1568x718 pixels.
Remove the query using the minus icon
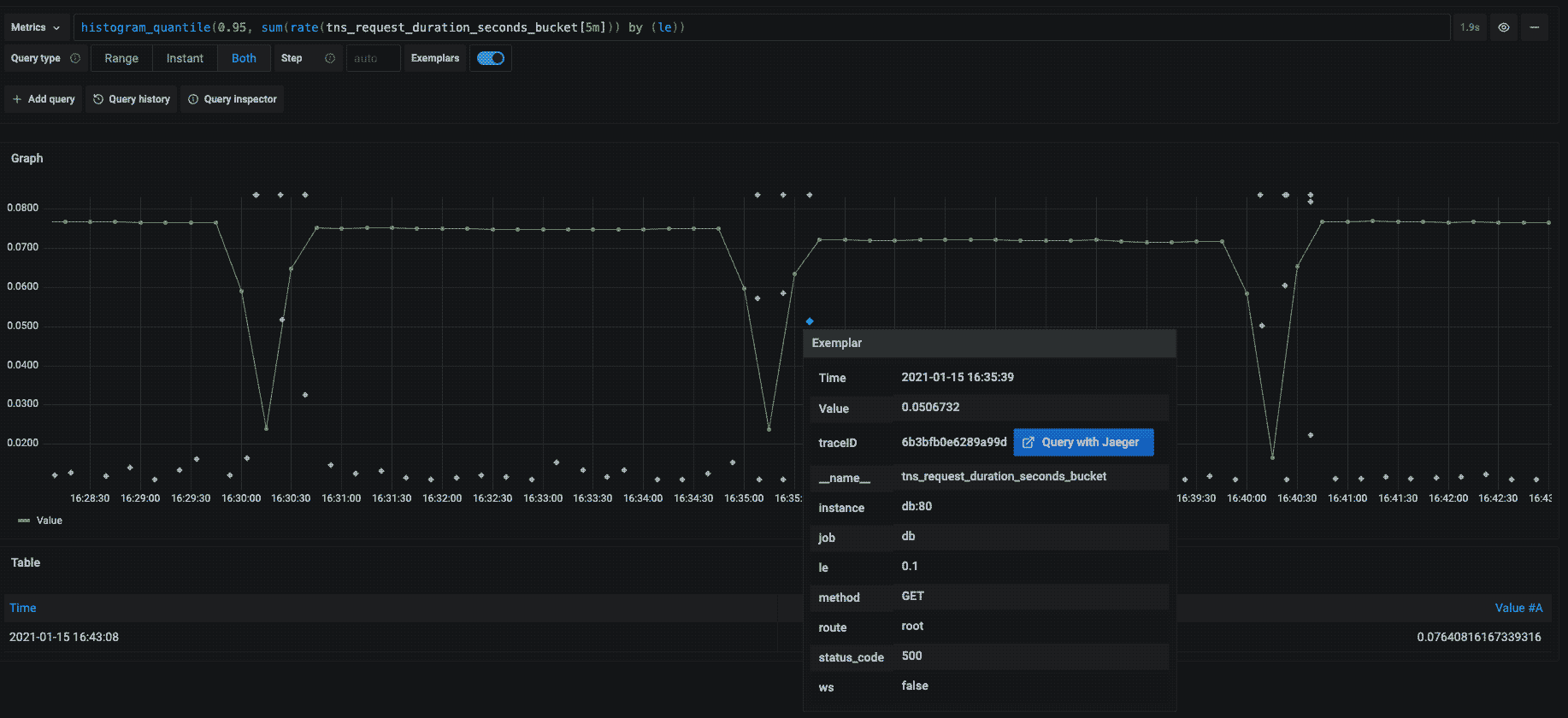1535,27
